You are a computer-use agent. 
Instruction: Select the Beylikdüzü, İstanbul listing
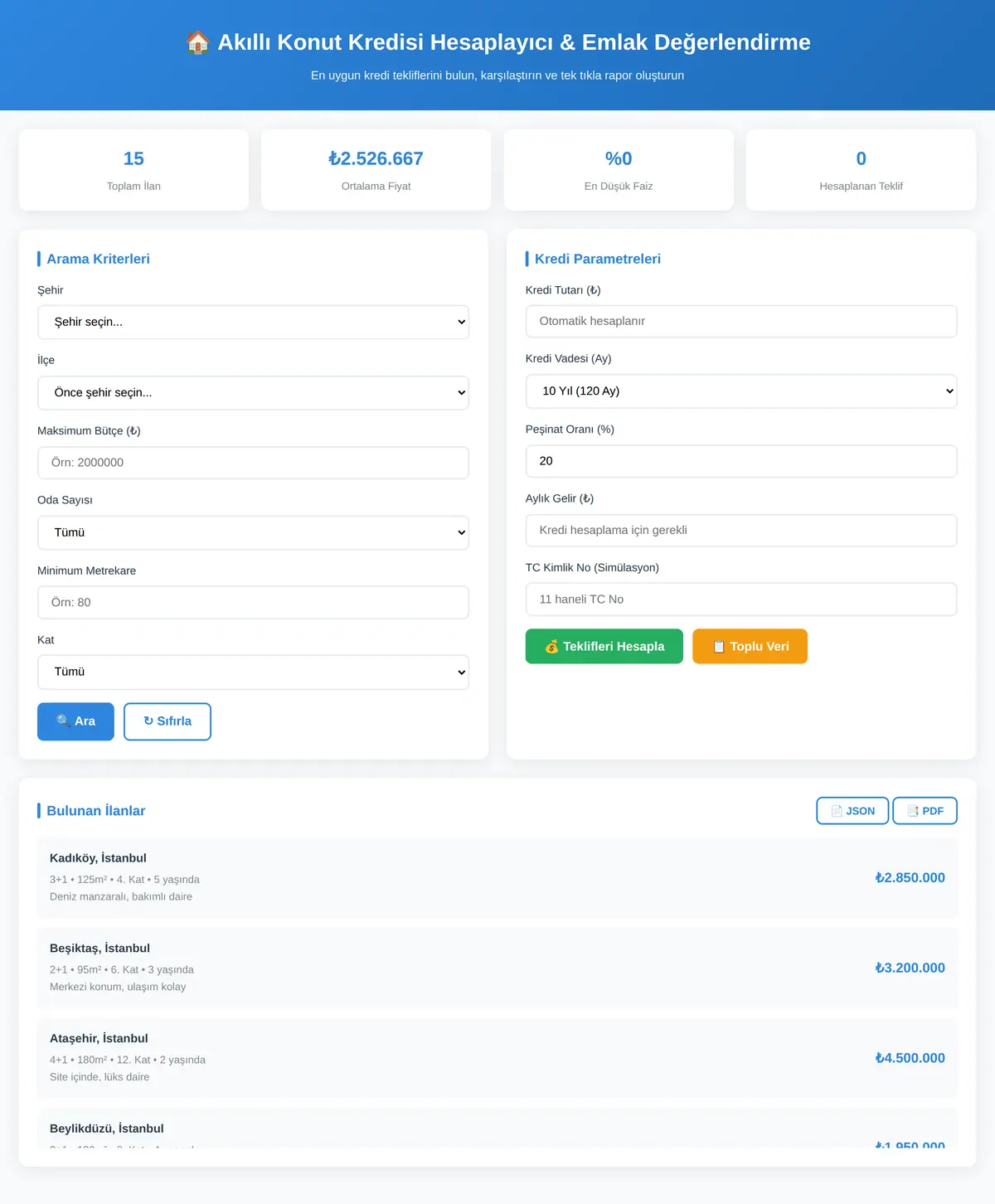498,1129
